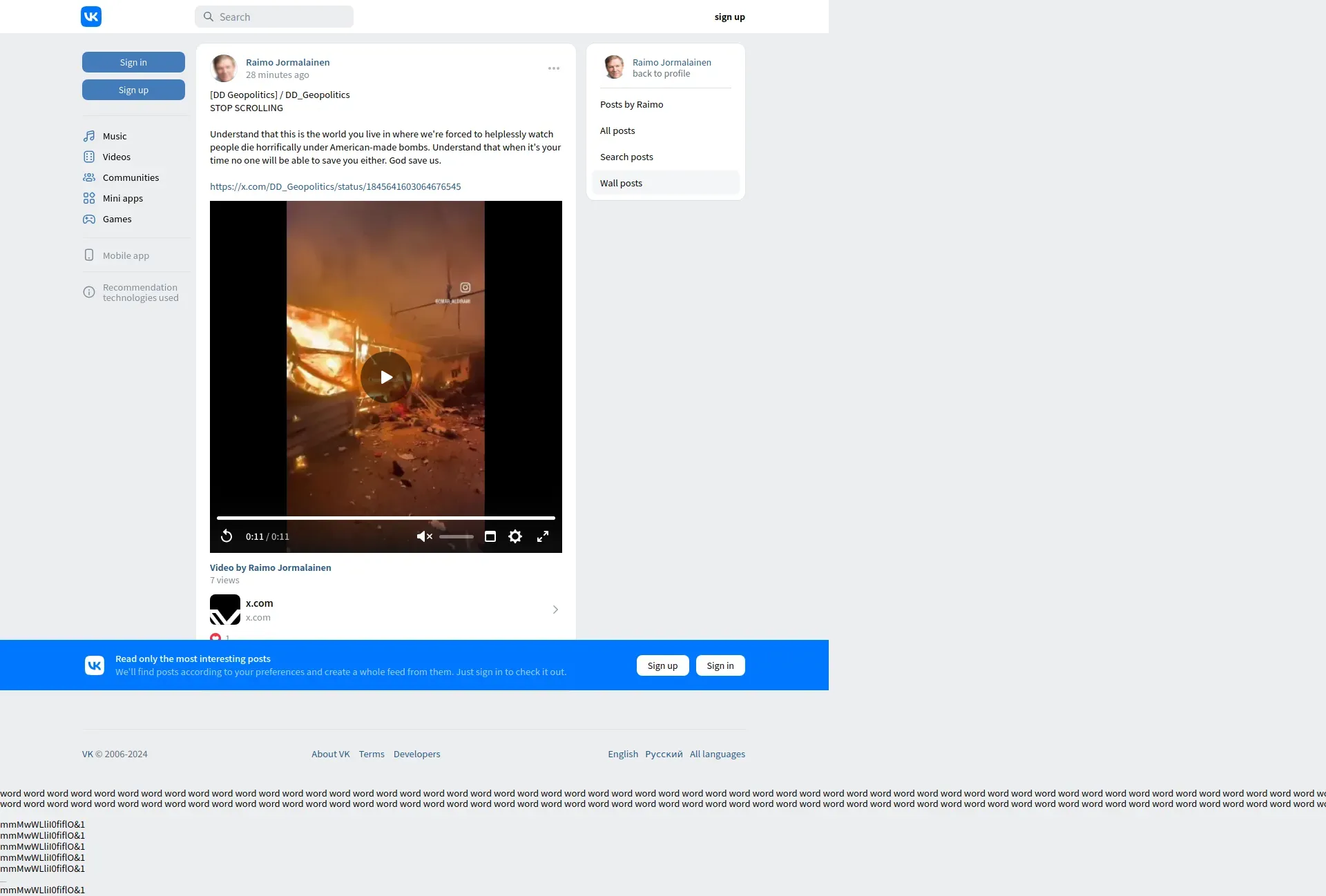Image resolution: width=1326 pixels, height=896 pixels.
Task: Open Mini apps from sidebar
Action: (x=122, y=198)
